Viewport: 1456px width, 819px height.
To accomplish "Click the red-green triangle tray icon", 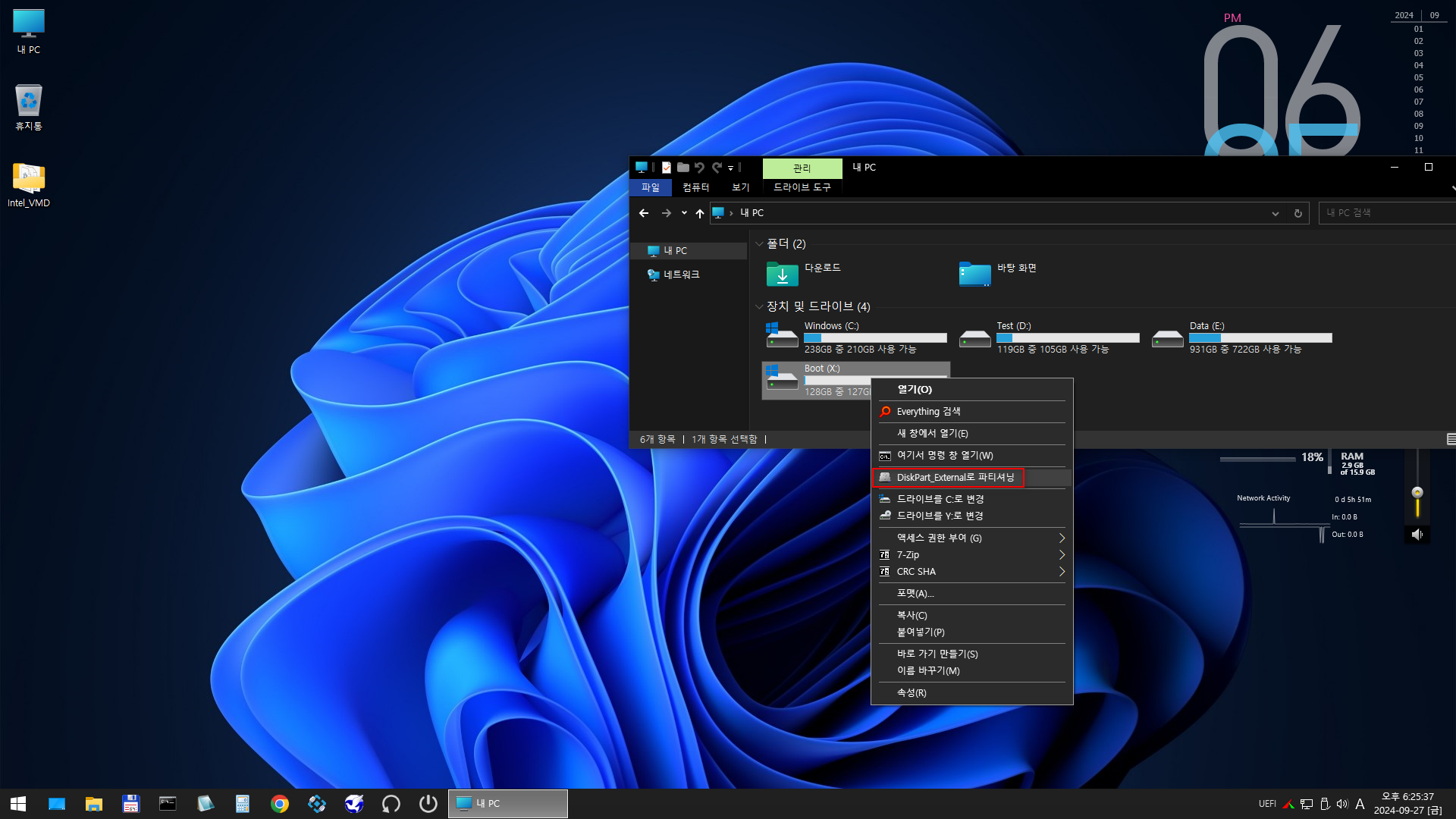I will [1288, 804].
